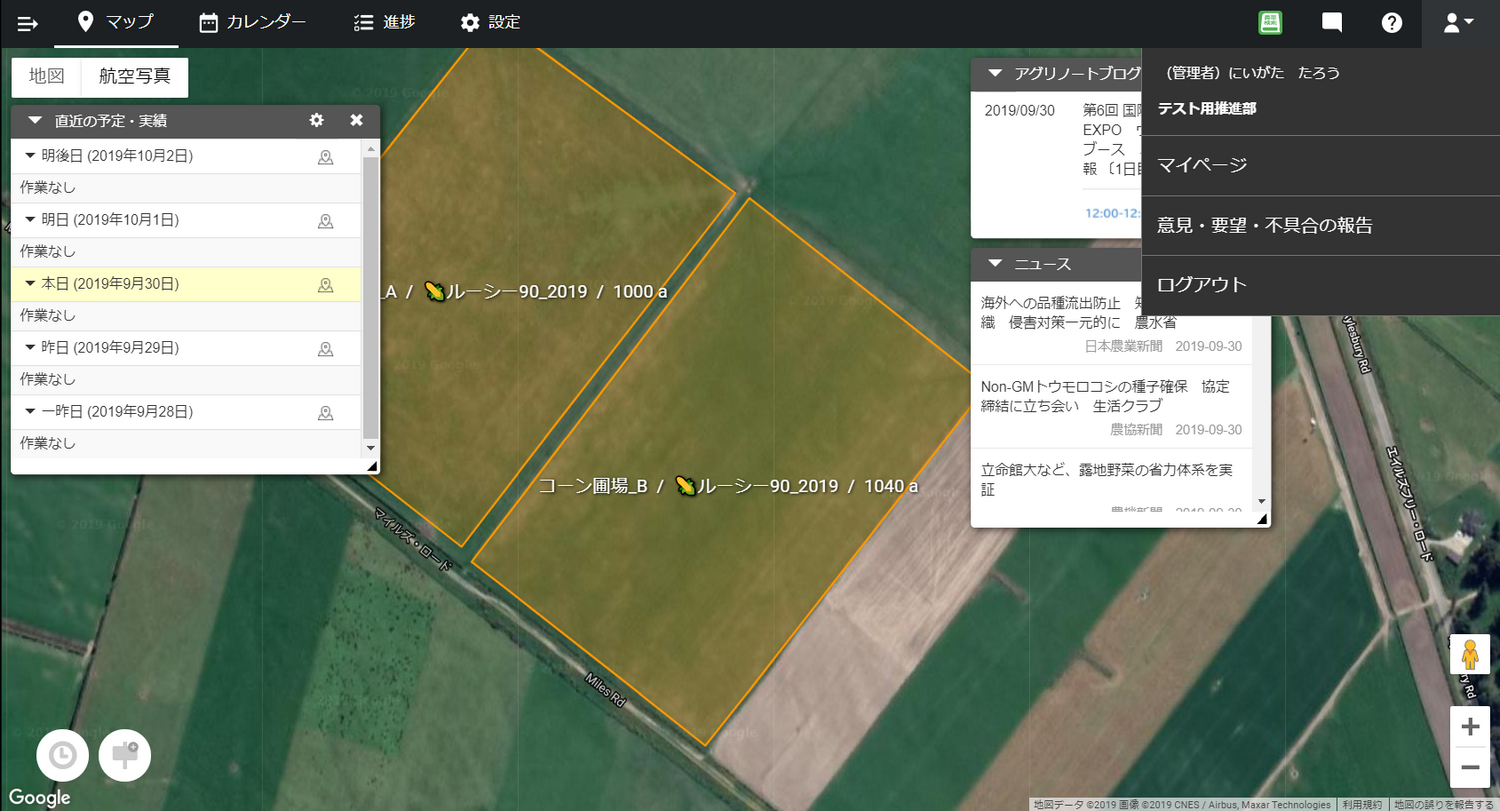Collapse the アグリノートブログ panel
1500x811 pixels.
click(995, 73)
